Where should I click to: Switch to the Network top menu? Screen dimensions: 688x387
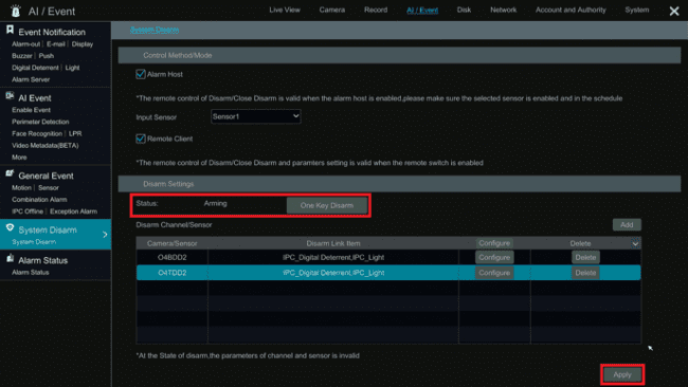503,10
